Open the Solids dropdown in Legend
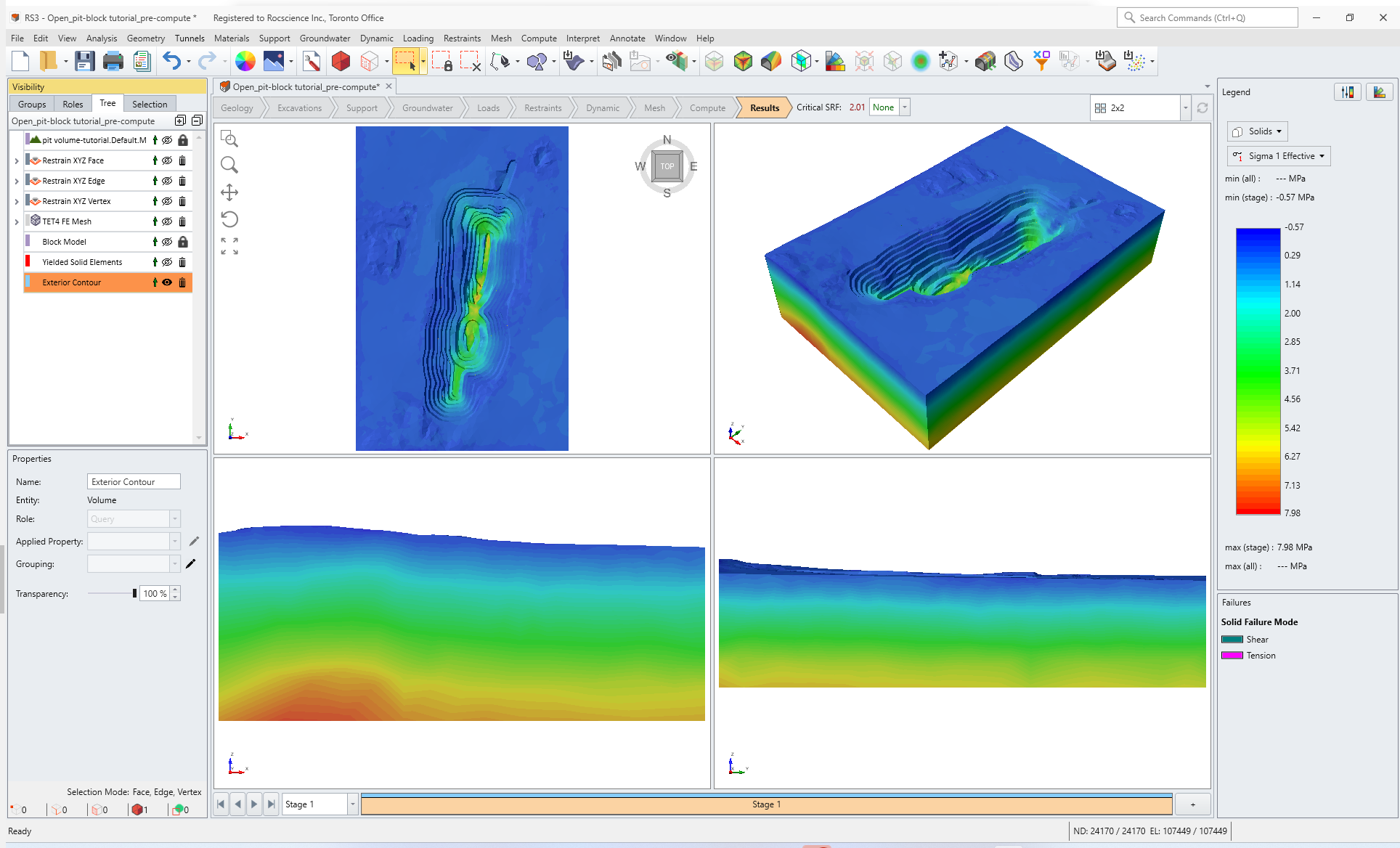1400x848 pixels. pos(1258,131)
